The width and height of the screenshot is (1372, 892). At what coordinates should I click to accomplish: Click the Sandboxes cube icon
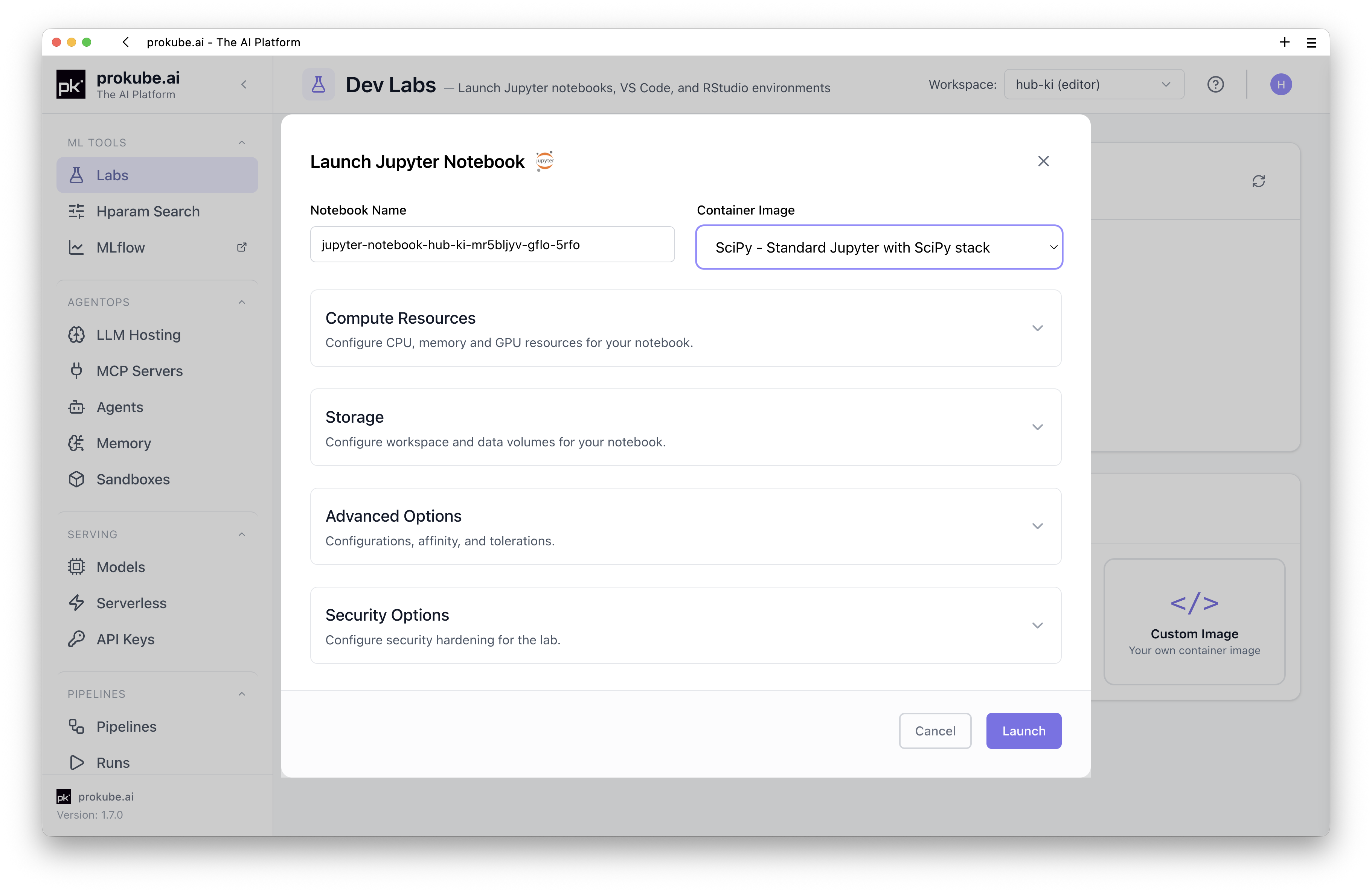click(76, 479)
